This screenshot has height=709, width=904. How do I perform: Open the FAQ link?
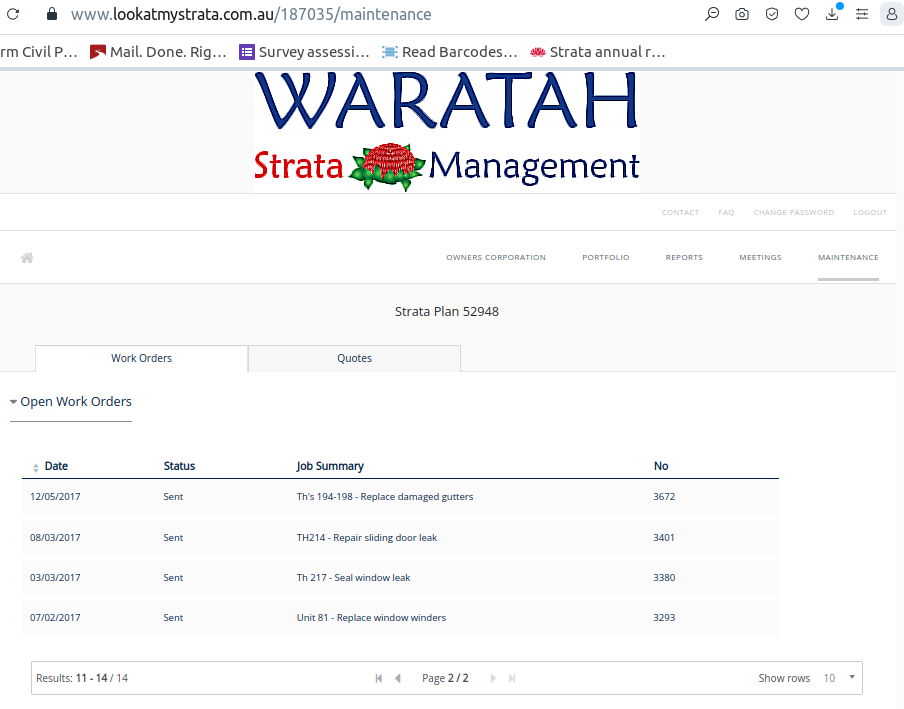coord(726,213)
